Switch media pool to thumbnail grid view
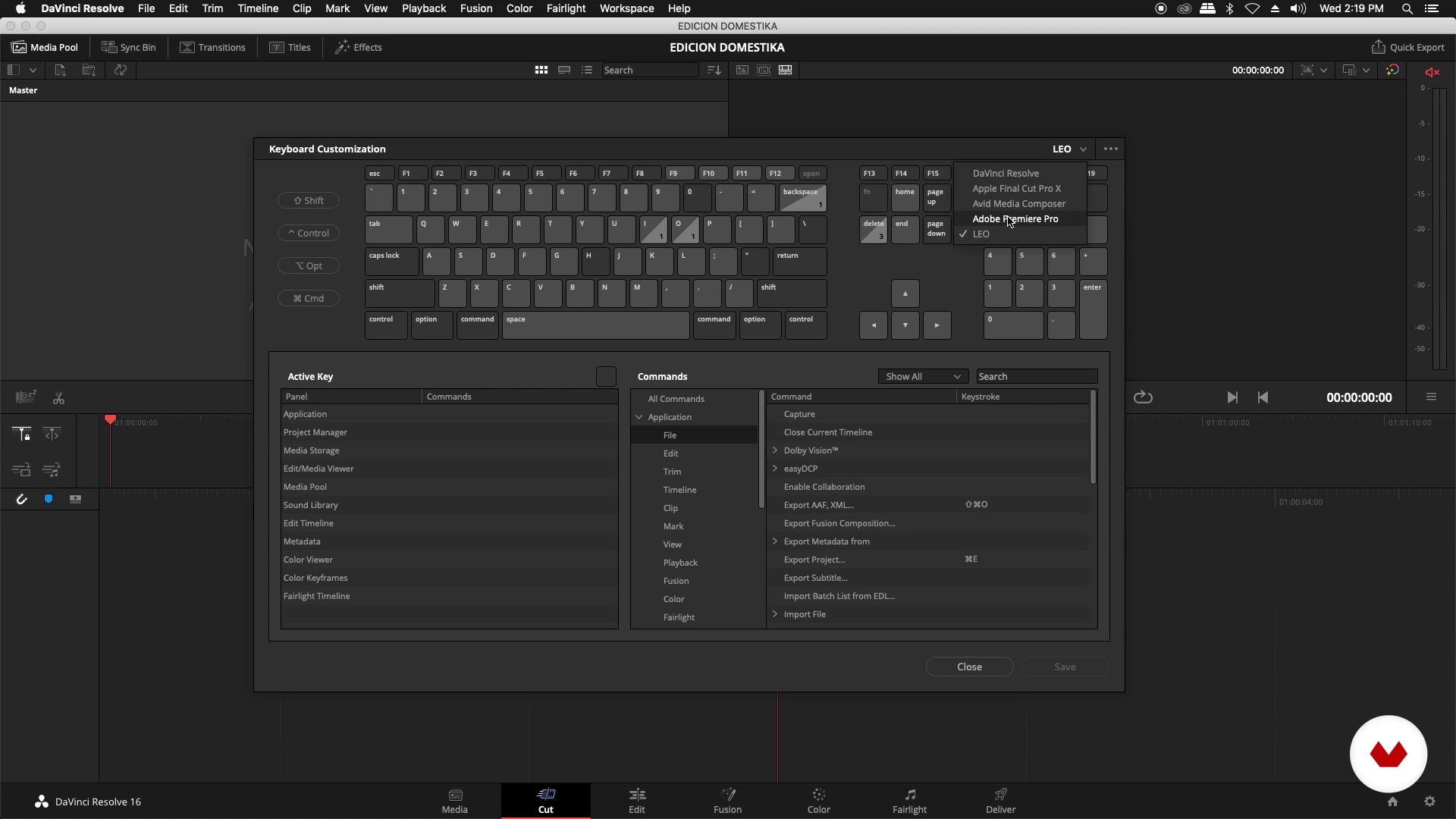The width and height of the screenshot is (1456, 819). click(x=541, y=70)
